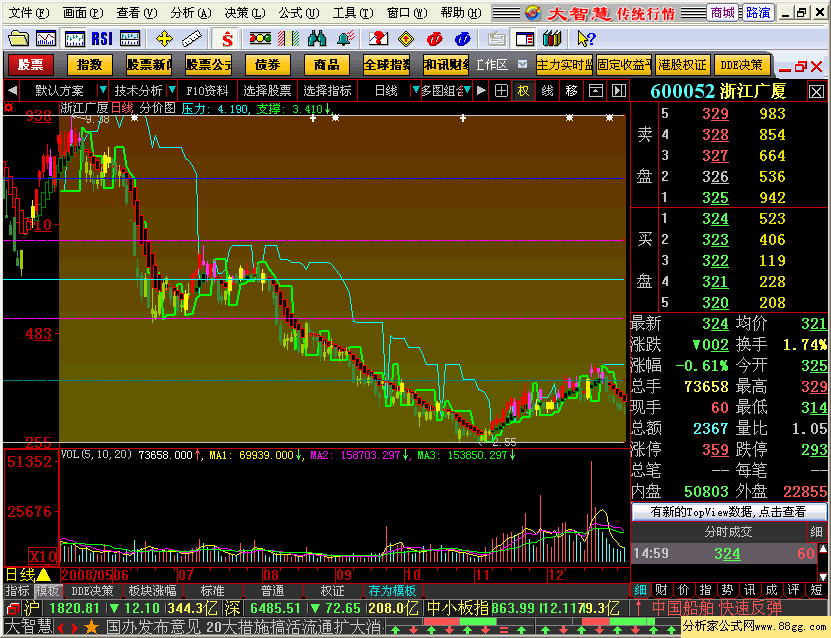
Task: Select the 债券 bonds tab
Action: point(268,65)
